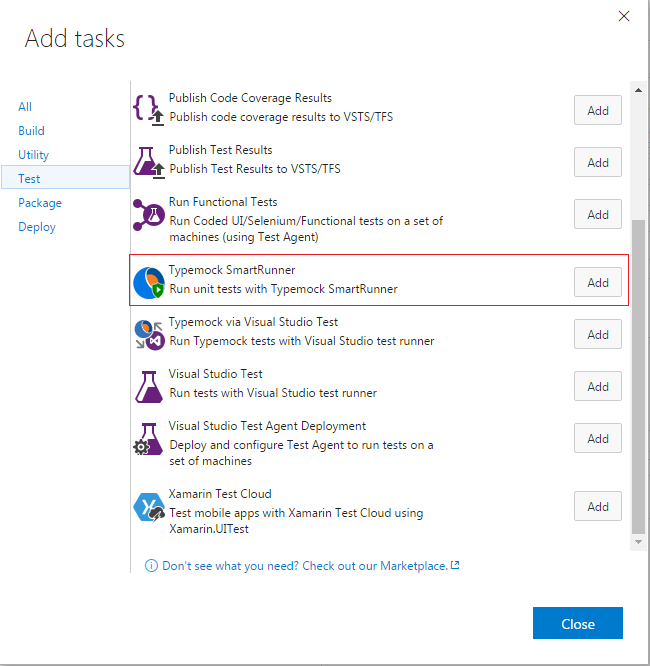Click the Run Functional Tests icon

click(149, 213)
